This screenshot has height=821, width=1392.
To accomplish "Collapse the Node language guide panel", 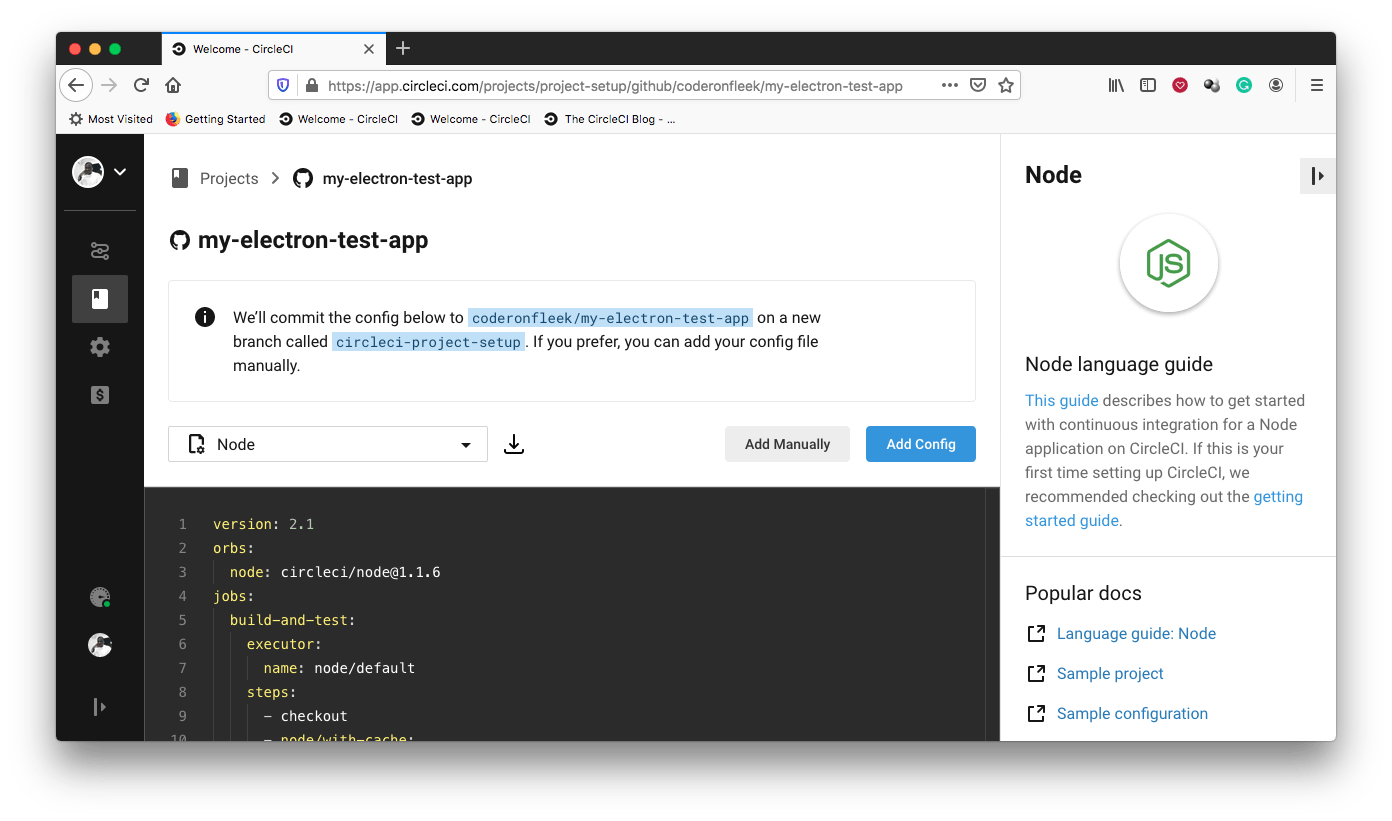I will tap(1317, 175).
